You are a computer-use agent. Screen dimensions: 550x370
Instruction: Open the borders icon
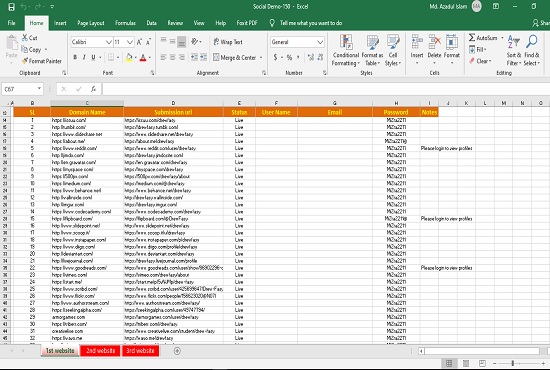point(111,57)
